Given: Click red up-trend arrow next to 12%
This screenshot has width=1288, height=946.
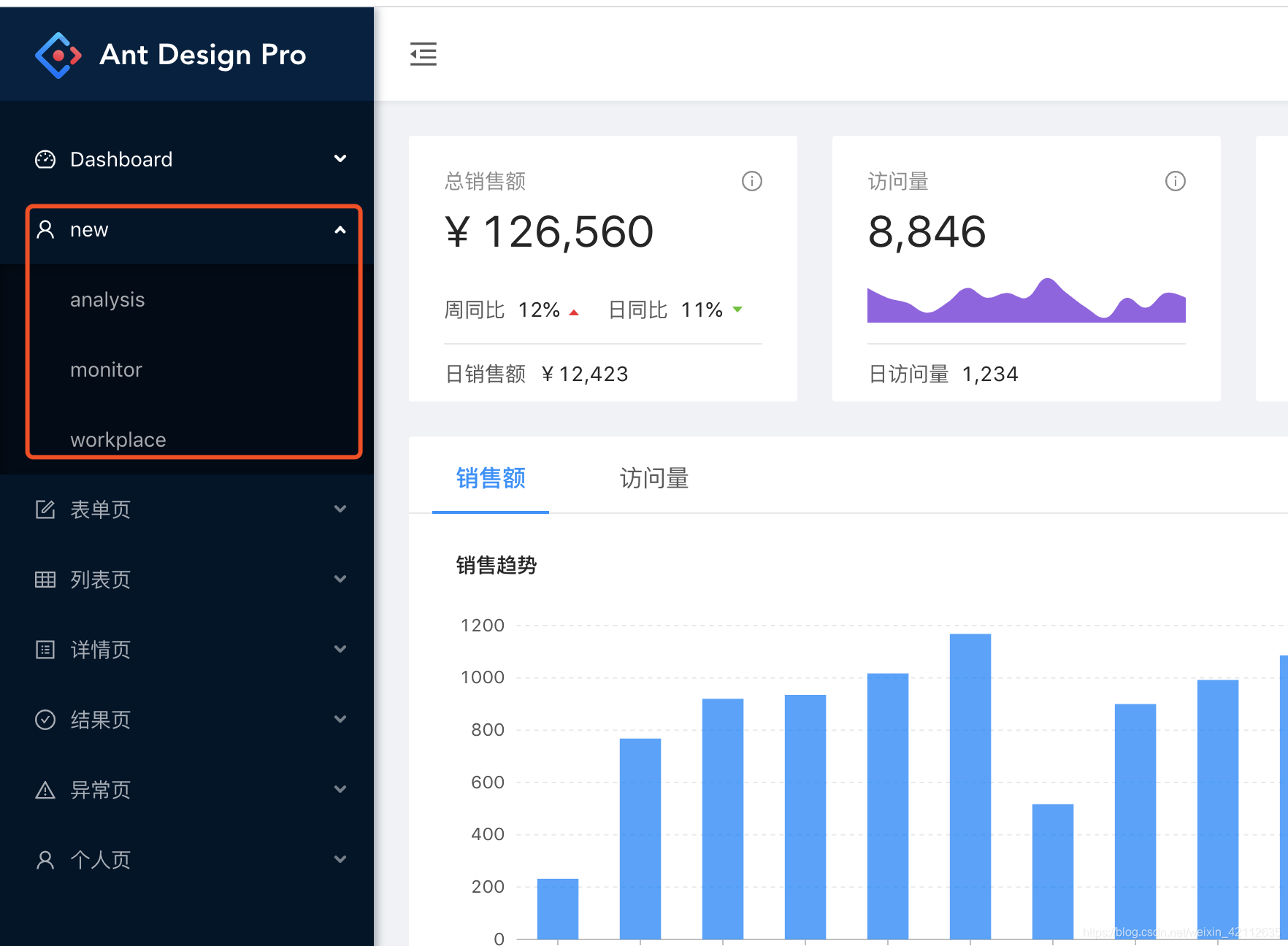Looking at the screenshot, I should click(x=574, y=312).
